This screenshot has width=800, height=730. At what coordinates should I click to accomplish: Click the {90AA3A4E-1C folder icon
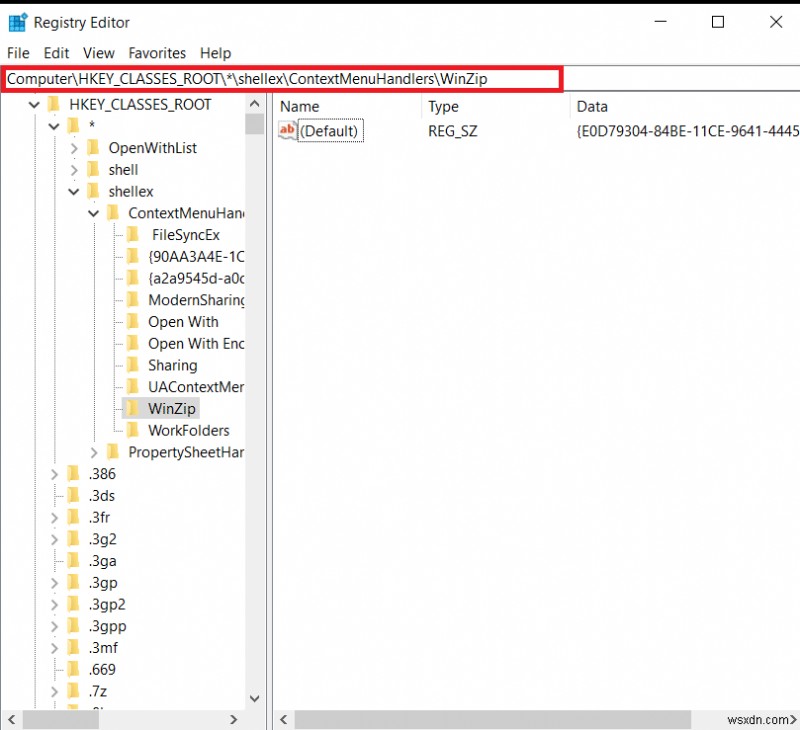tap(133, 256)
